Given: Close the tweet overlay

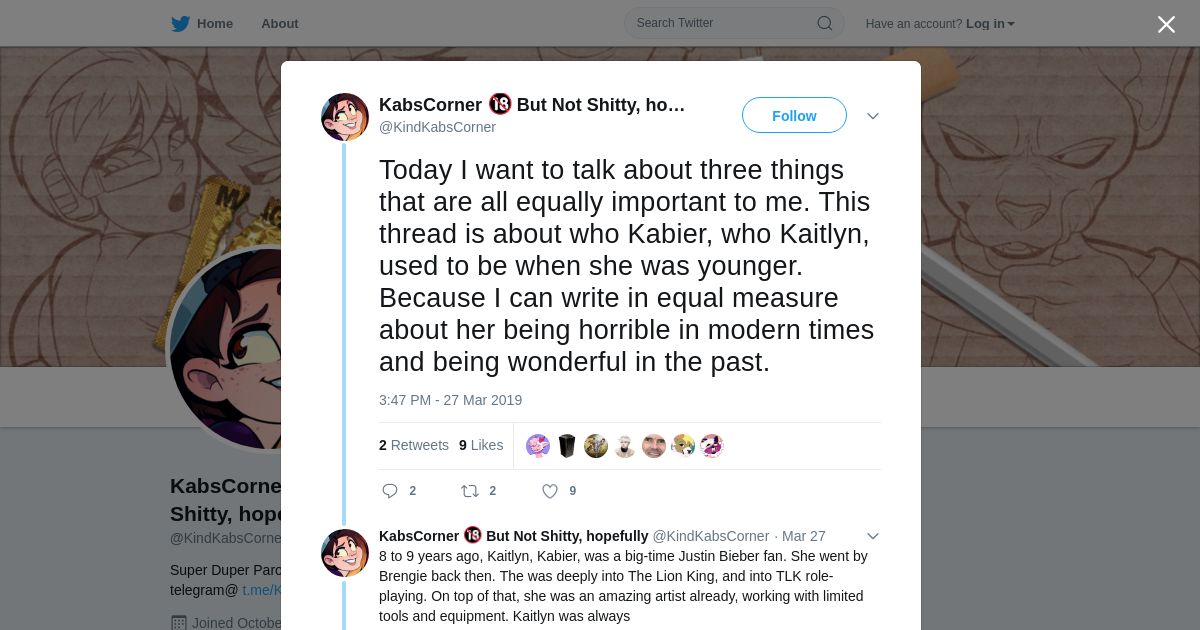Looking at the screenshot, I should pyautogui.click(x=1166, y=25).
